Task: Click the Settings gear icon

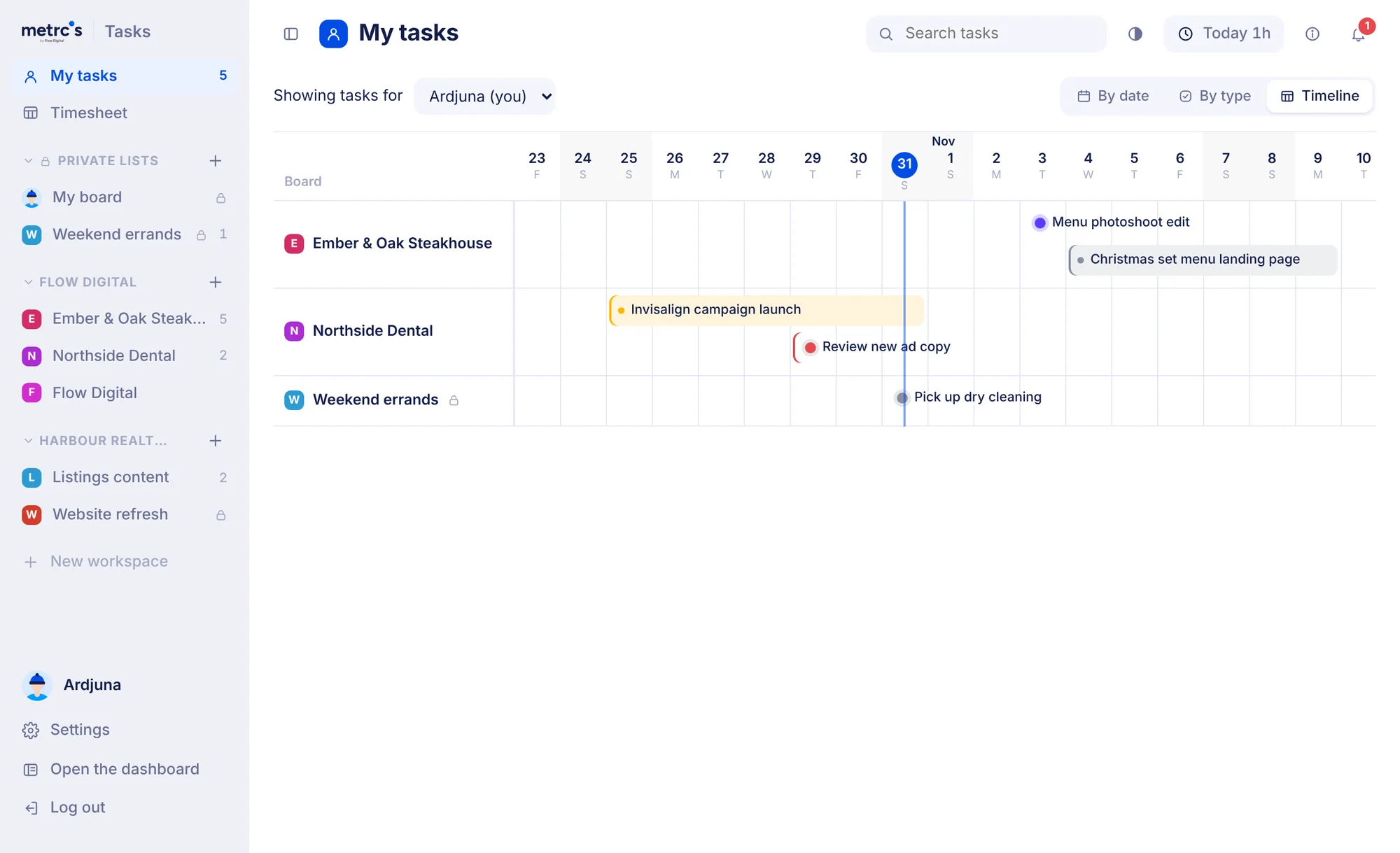Action: tap(31, 730)
